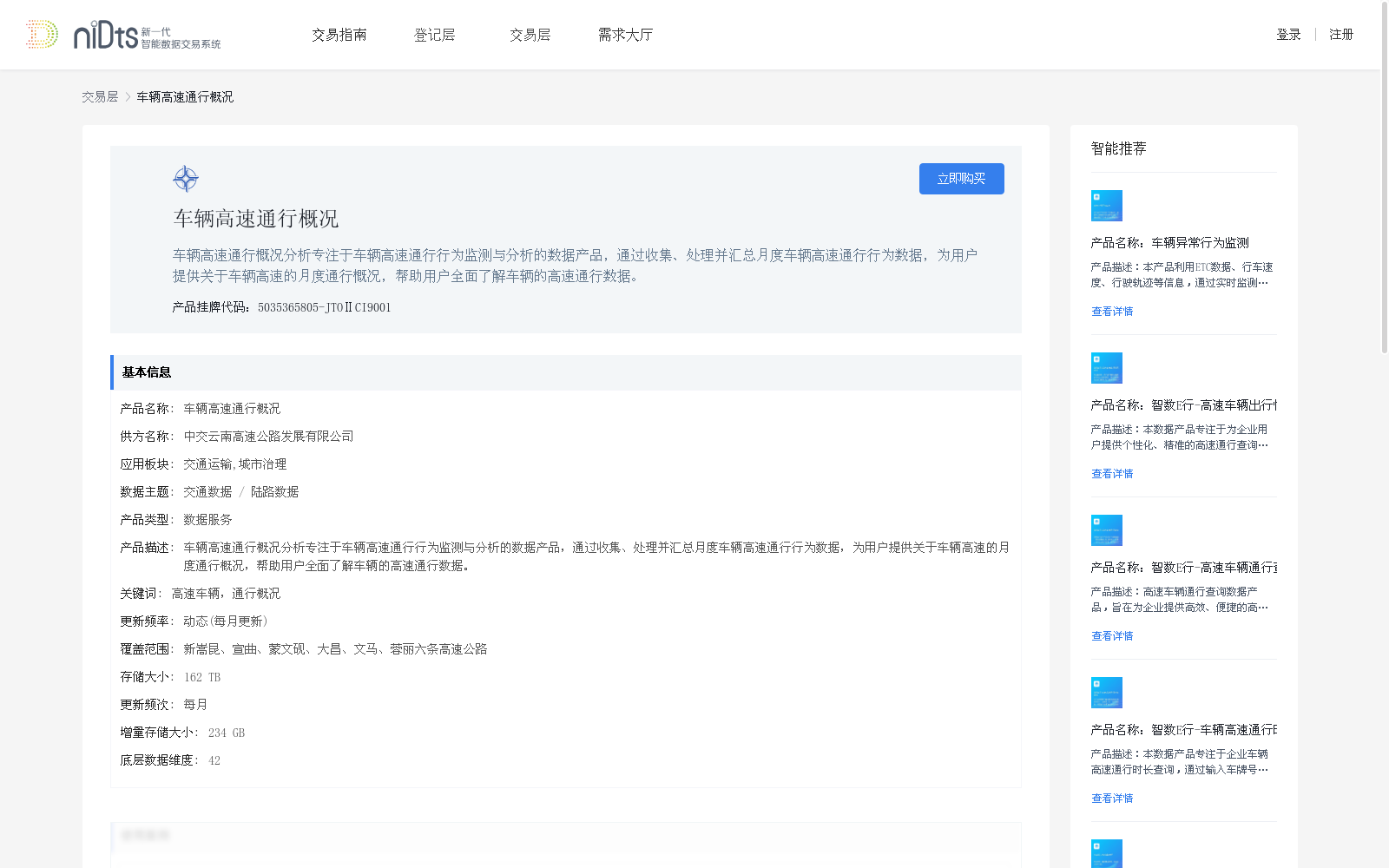Open the 需求大厅 menu
Image resolution: width=1389 pixels, height=868 pixels.
point(626,35)
